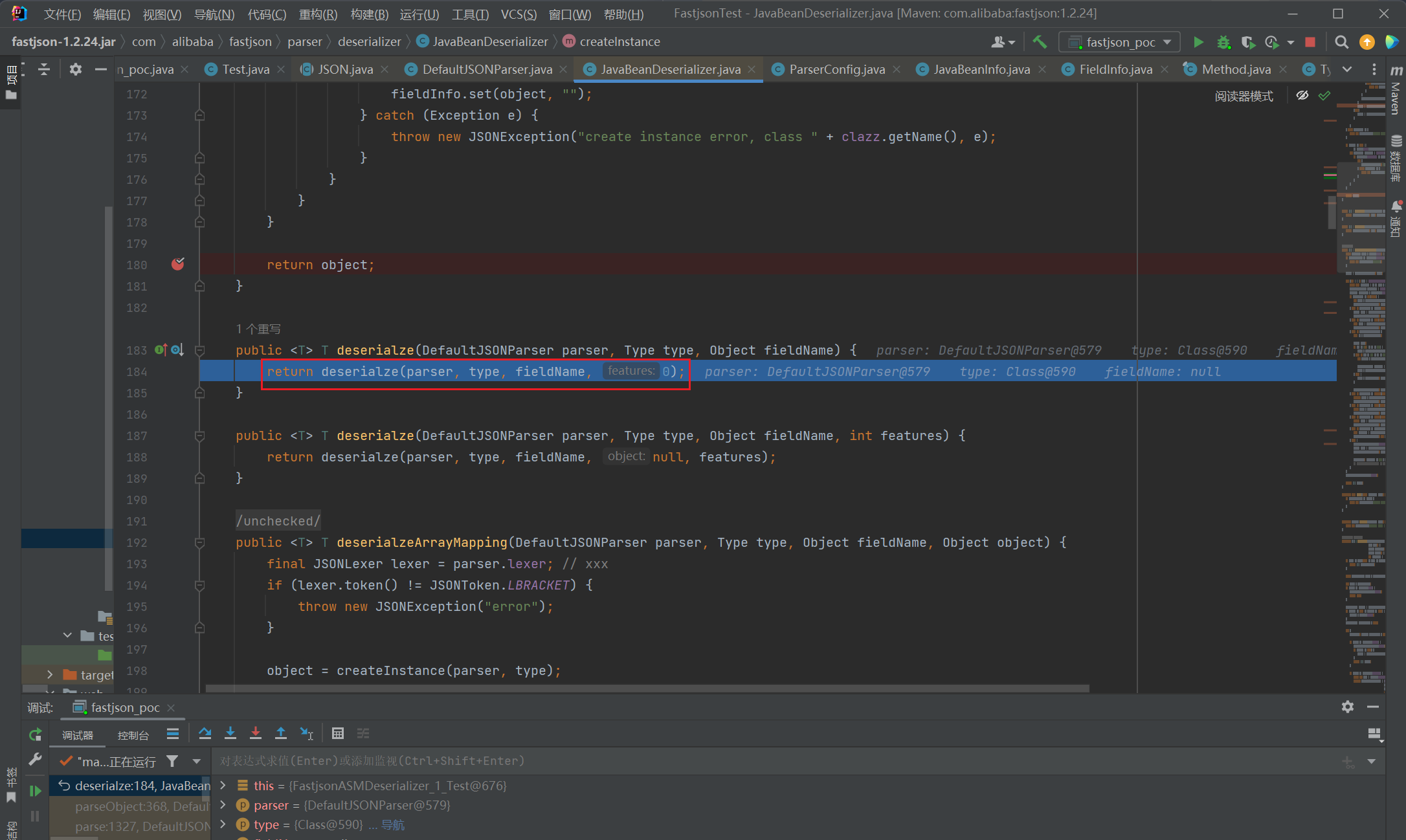Click the Step Into debugger icon
1406x840 pixels.
230,733
